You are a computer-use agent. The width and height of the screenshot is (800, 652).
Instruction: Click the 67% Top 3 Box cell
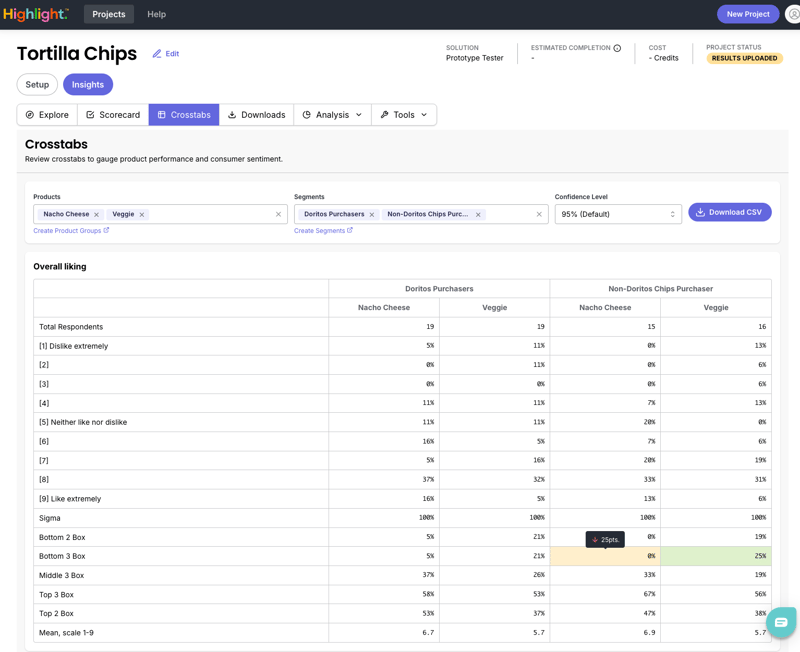605,595
